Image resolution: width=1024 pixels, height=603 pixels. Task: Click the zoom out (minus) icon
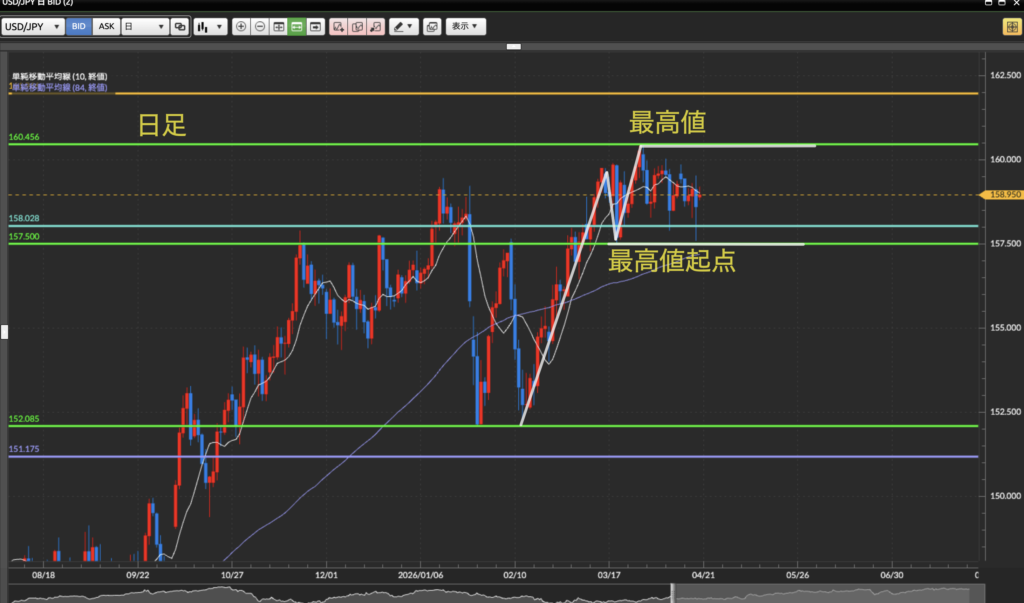point(260,27)
